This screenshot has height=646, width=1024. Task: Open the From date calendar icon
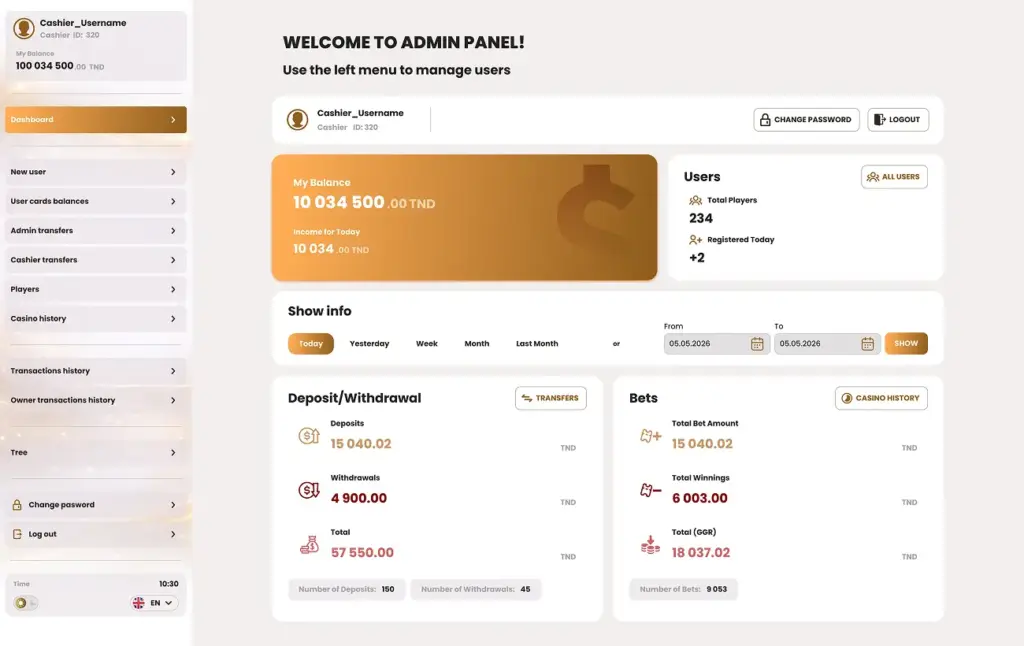756,344
